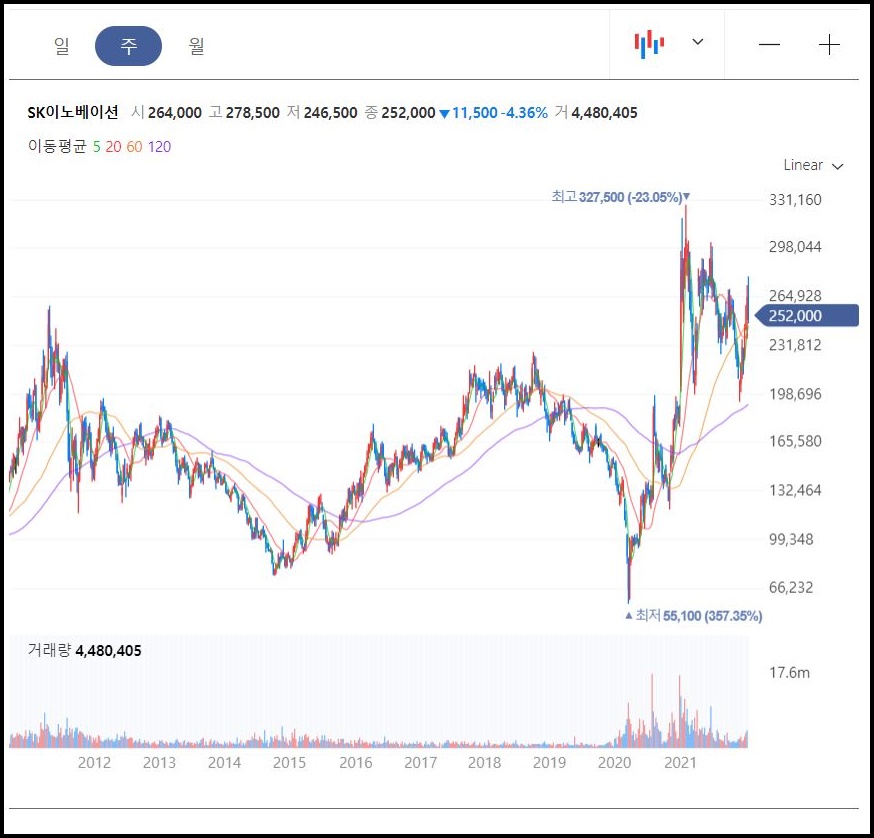Click the opening price 264,000 value
The image size is (874, 838).
coord(175,113)
